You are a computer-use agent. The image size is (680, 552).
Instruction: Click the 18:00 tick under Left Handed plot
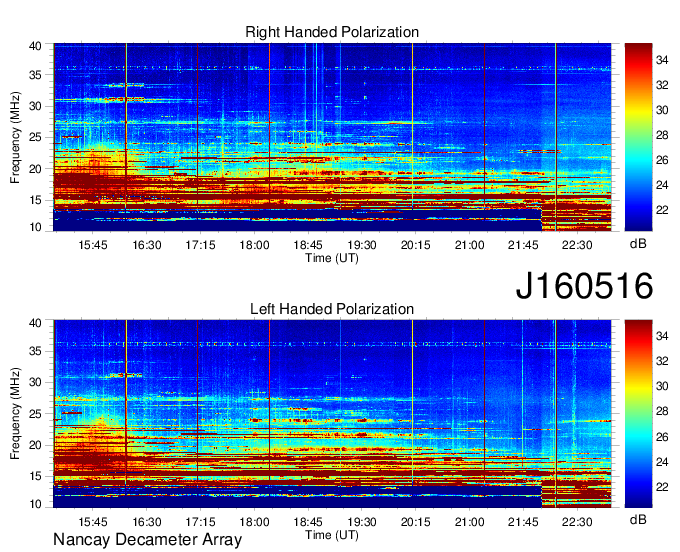click(x=254, y=521)
